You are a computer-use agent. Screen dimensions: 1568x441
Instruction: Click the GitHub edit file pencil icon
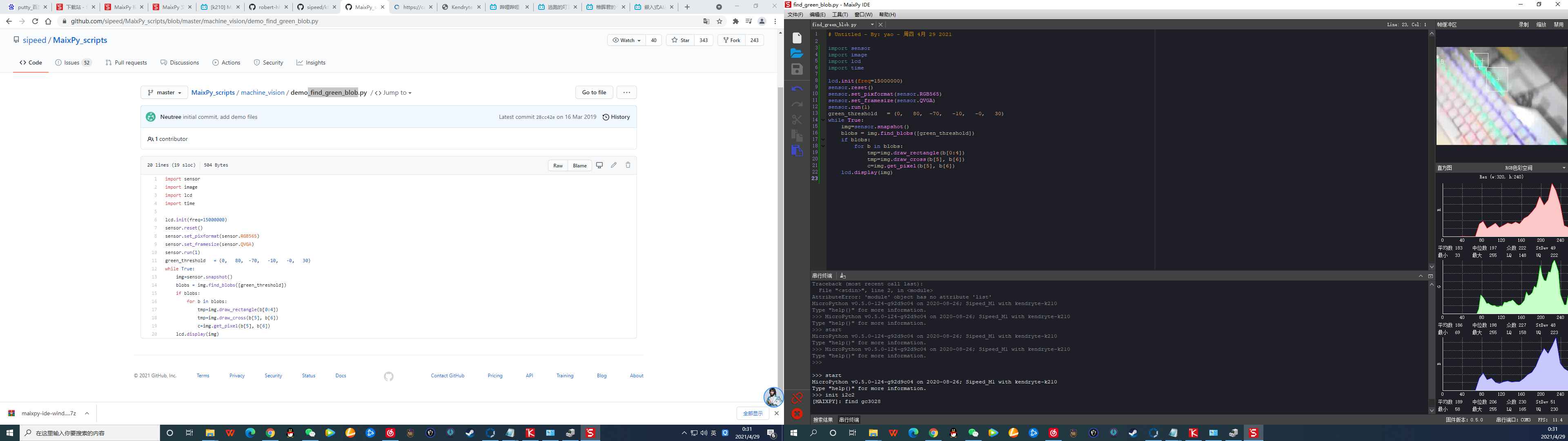614,165
